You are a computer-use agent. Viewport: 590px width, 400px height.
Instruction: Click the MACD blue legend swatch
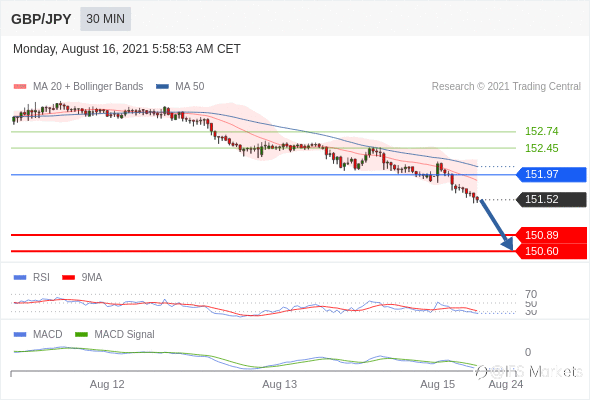click(x=20, y=334)
